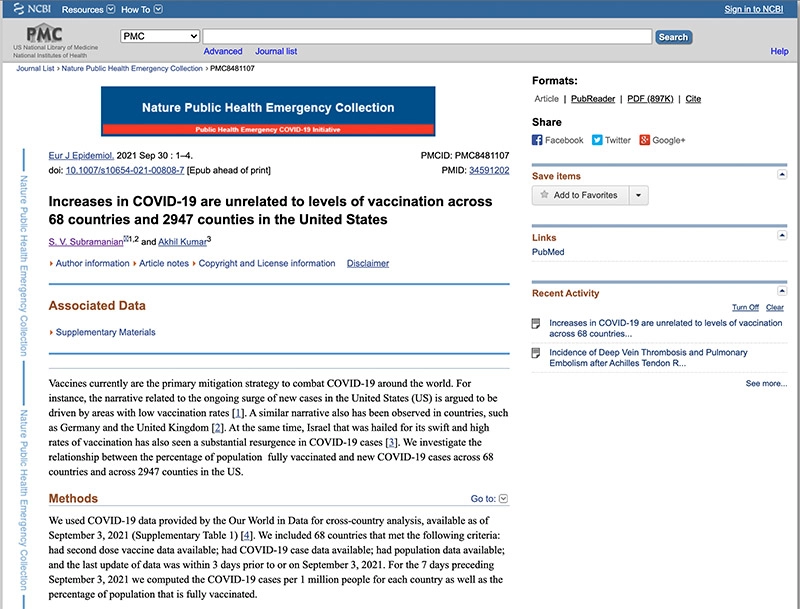
Task: Click the PMC search input field
Action: 427,36
